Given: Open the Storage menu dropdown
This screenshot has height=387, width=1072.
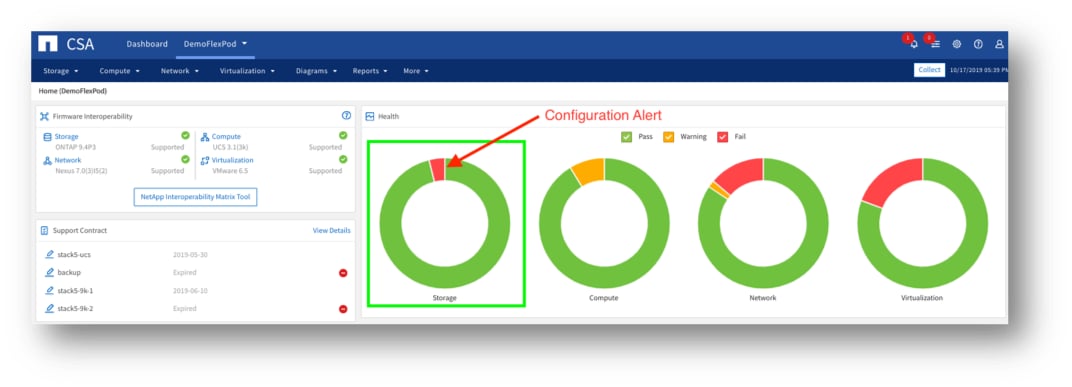Looking at the screenshot, I should coord(61,70).
